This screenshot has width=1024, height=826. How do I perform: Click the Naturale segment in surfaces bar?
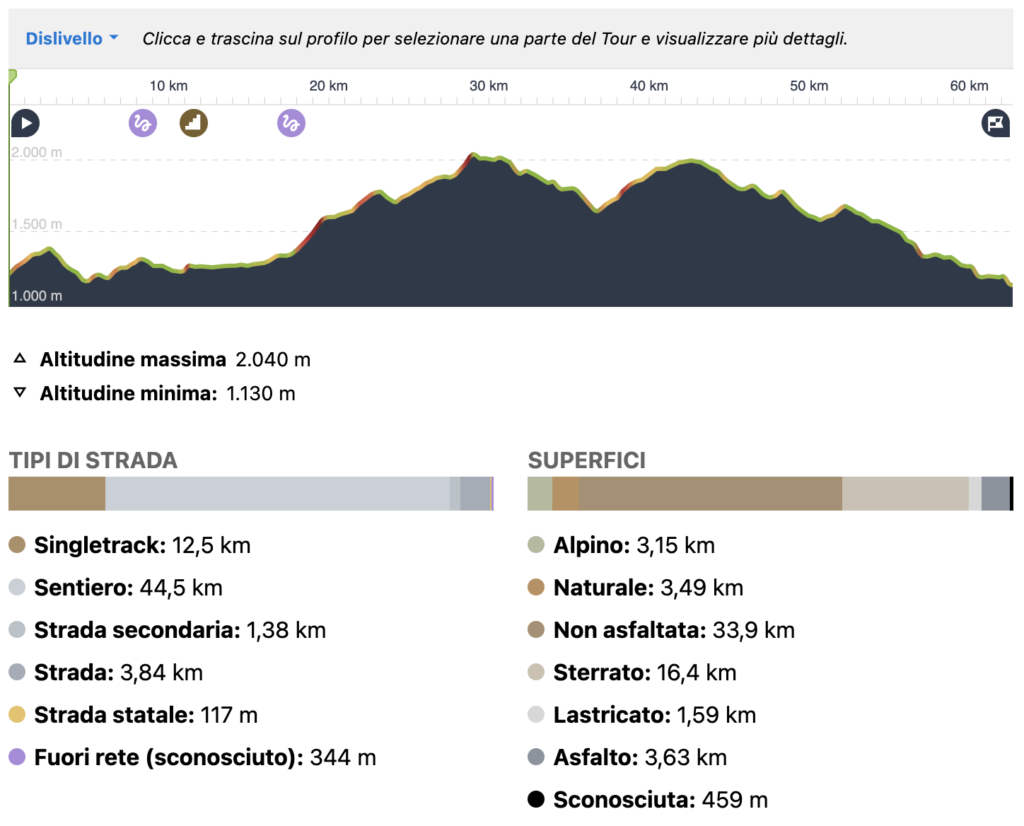[566, 494]
